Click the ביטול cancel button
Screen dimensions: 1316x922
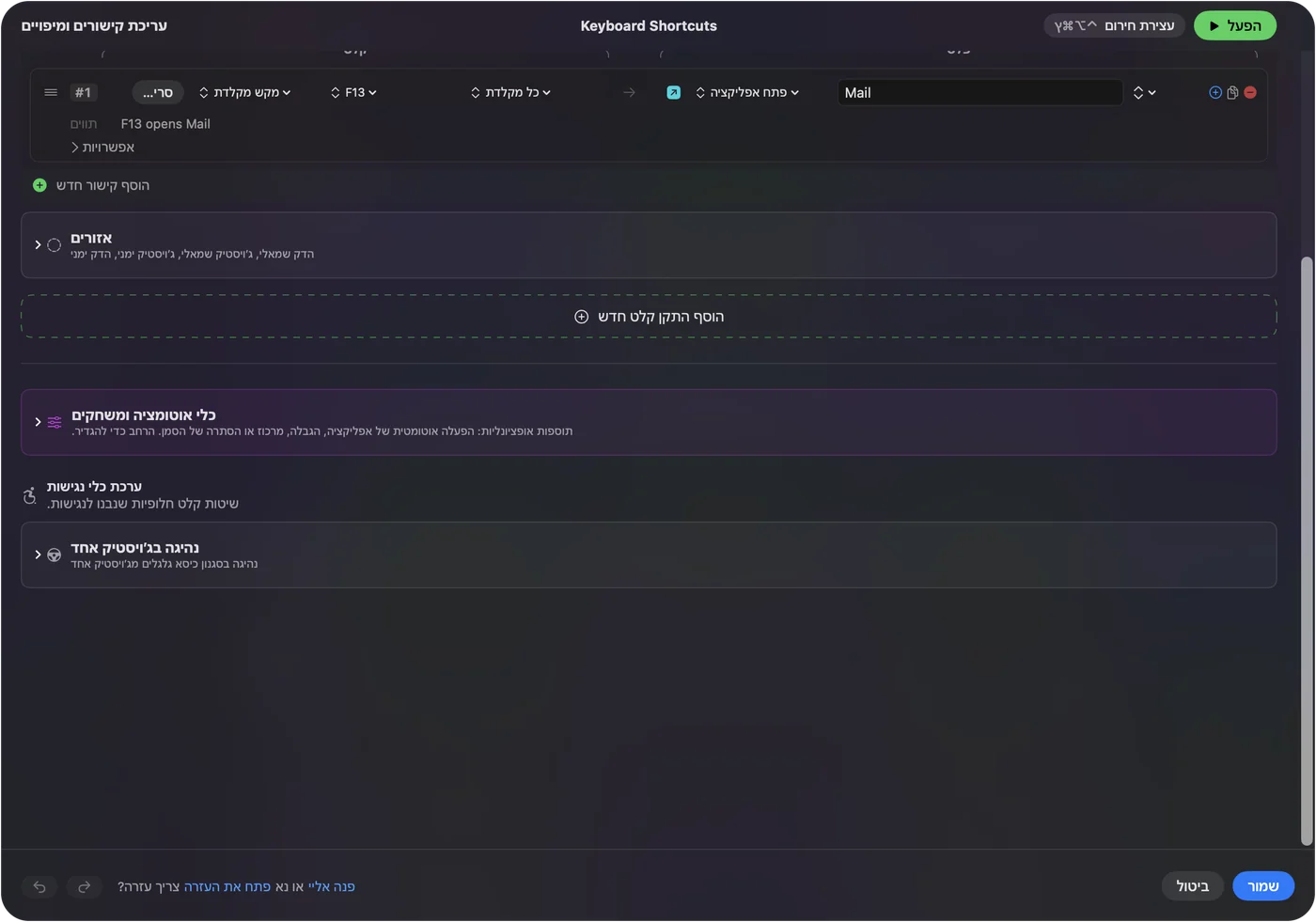[x=1193, y=886]
